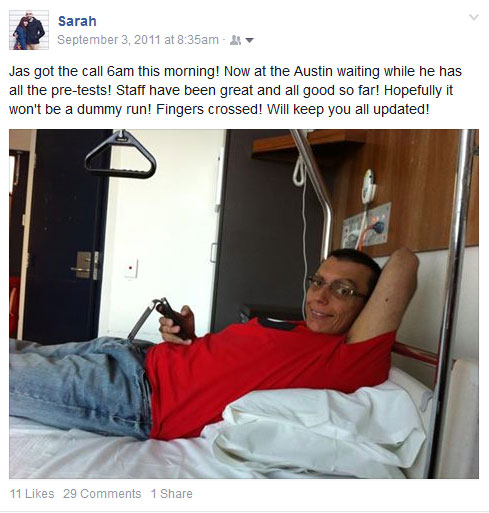
Task: Expand the audience selector arrow beside timestamp
Action: (x=249, y=40)
